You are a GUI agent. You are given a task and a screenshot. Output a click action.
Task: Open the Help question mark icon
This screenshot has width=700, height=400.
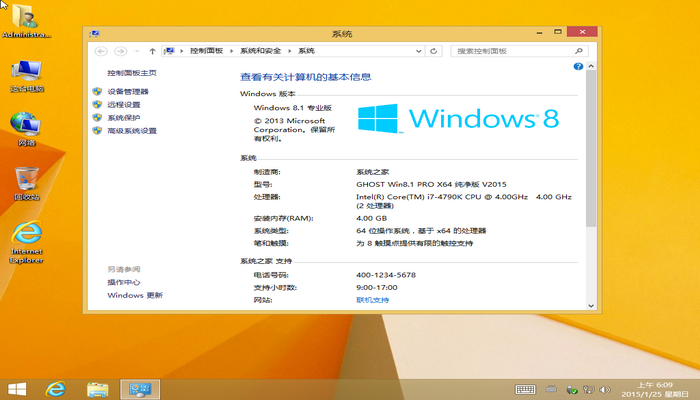click(x=578, y=66)
